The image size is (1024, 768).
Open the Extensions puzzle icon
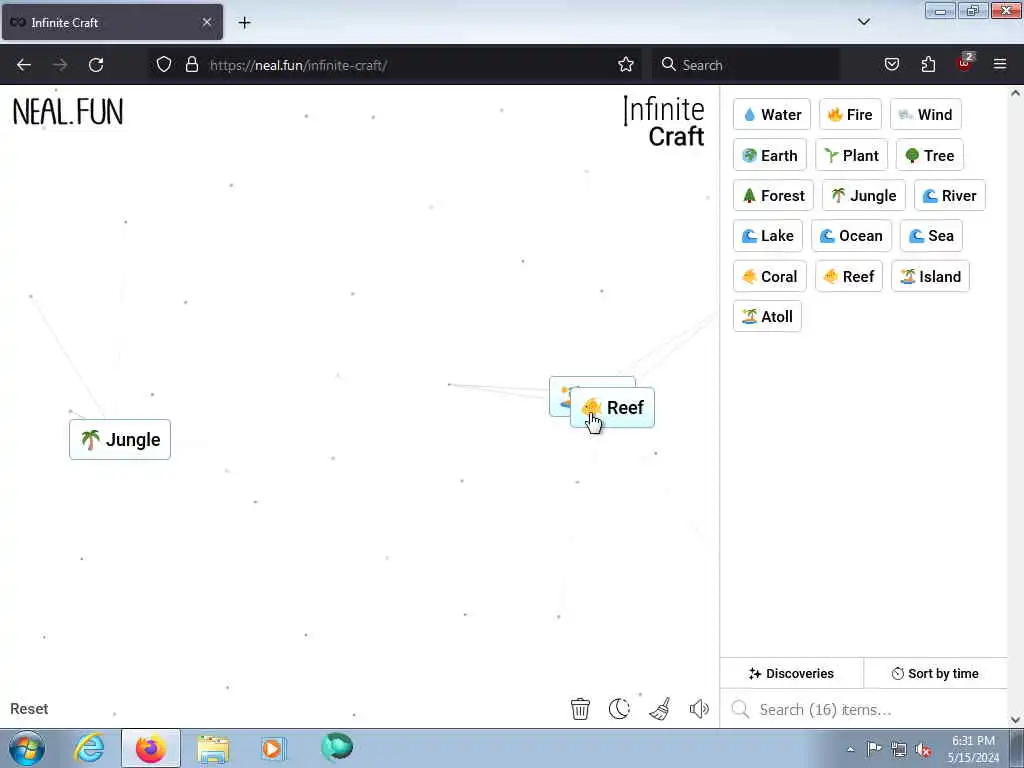tap(928, 64)
